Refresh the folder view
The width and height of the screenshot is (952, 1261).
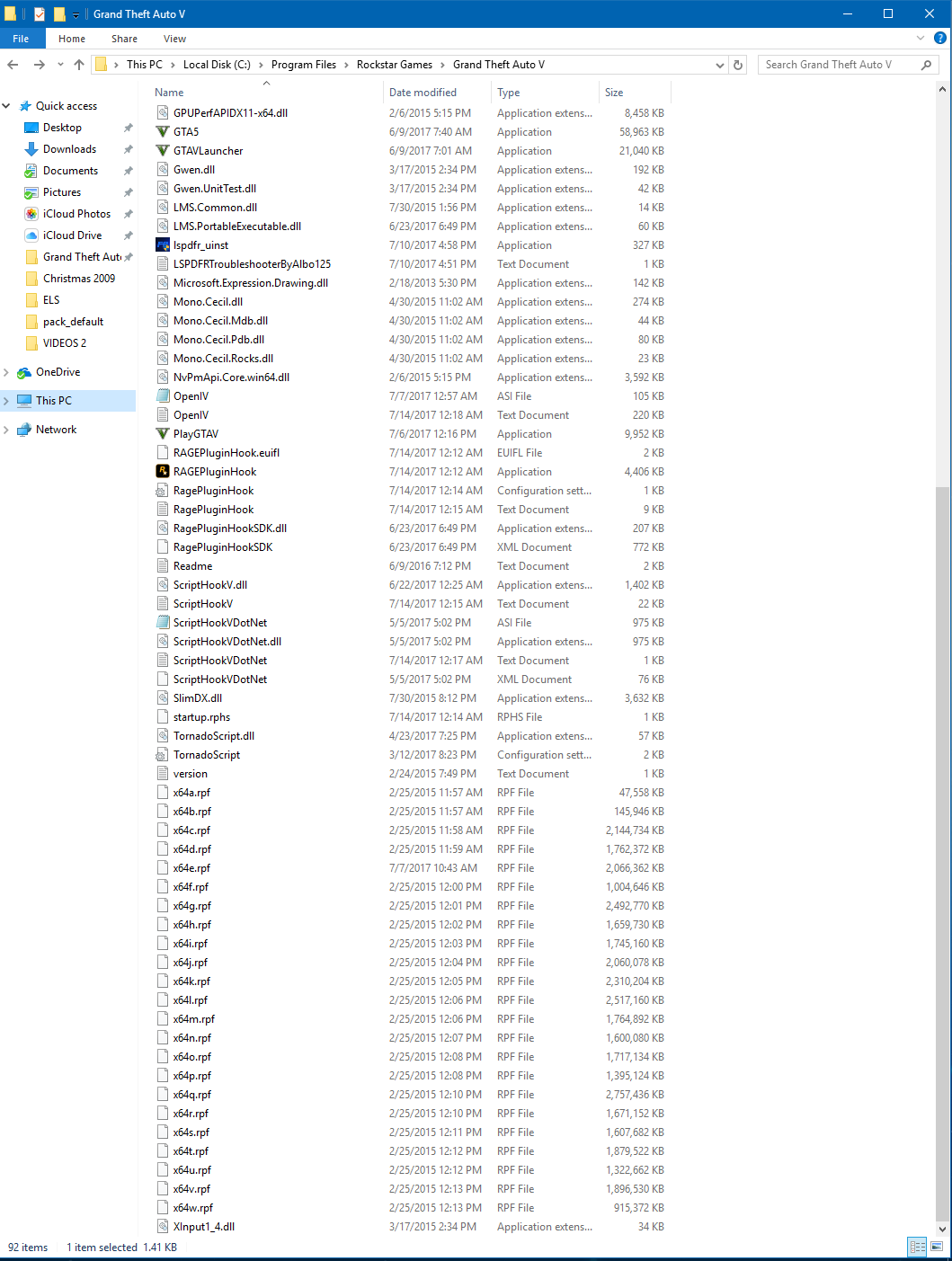pyautogui.click(x=738, y=65)
